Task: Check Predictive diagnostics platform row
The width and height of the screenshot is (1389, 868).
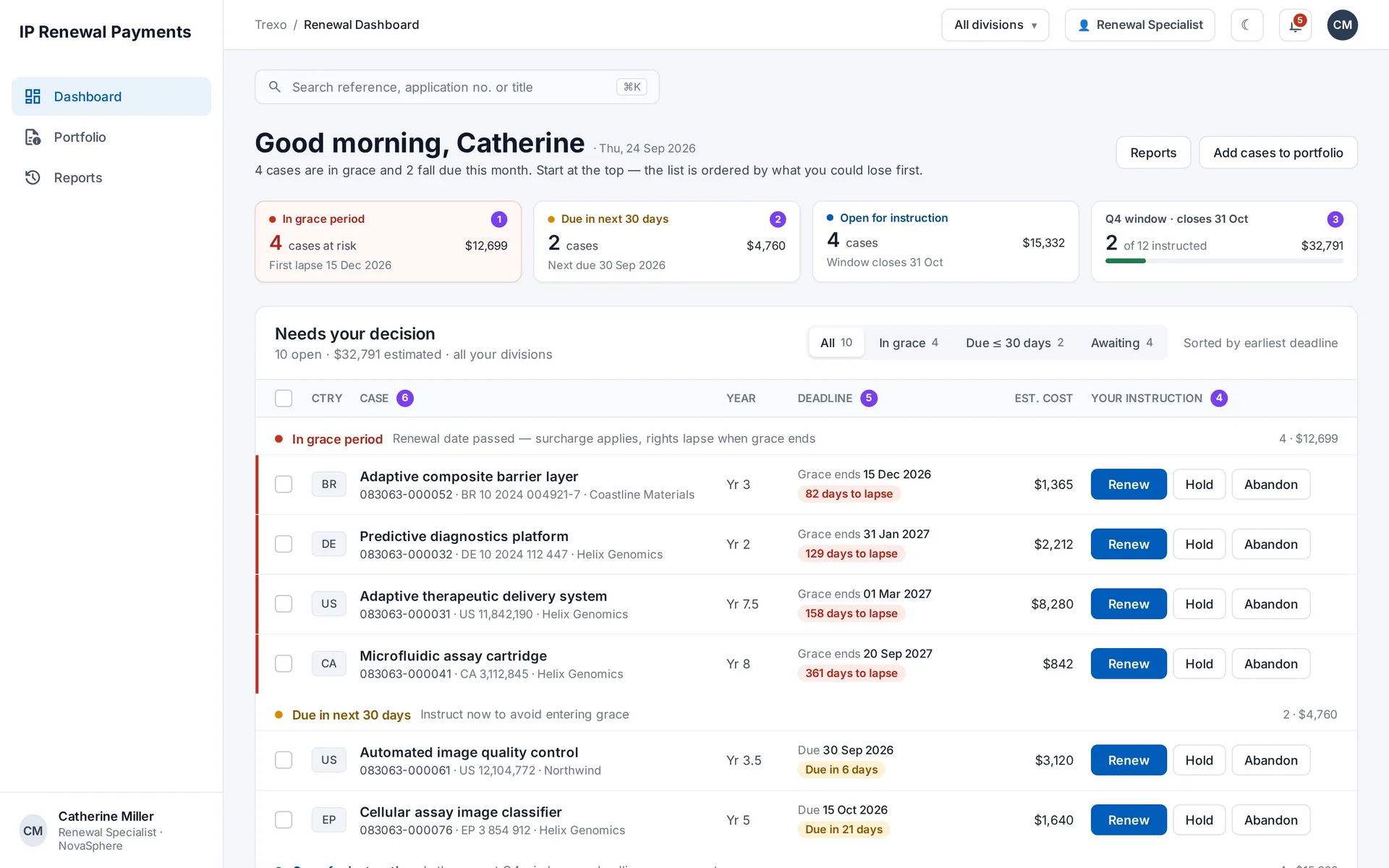Action: [284, 544]
